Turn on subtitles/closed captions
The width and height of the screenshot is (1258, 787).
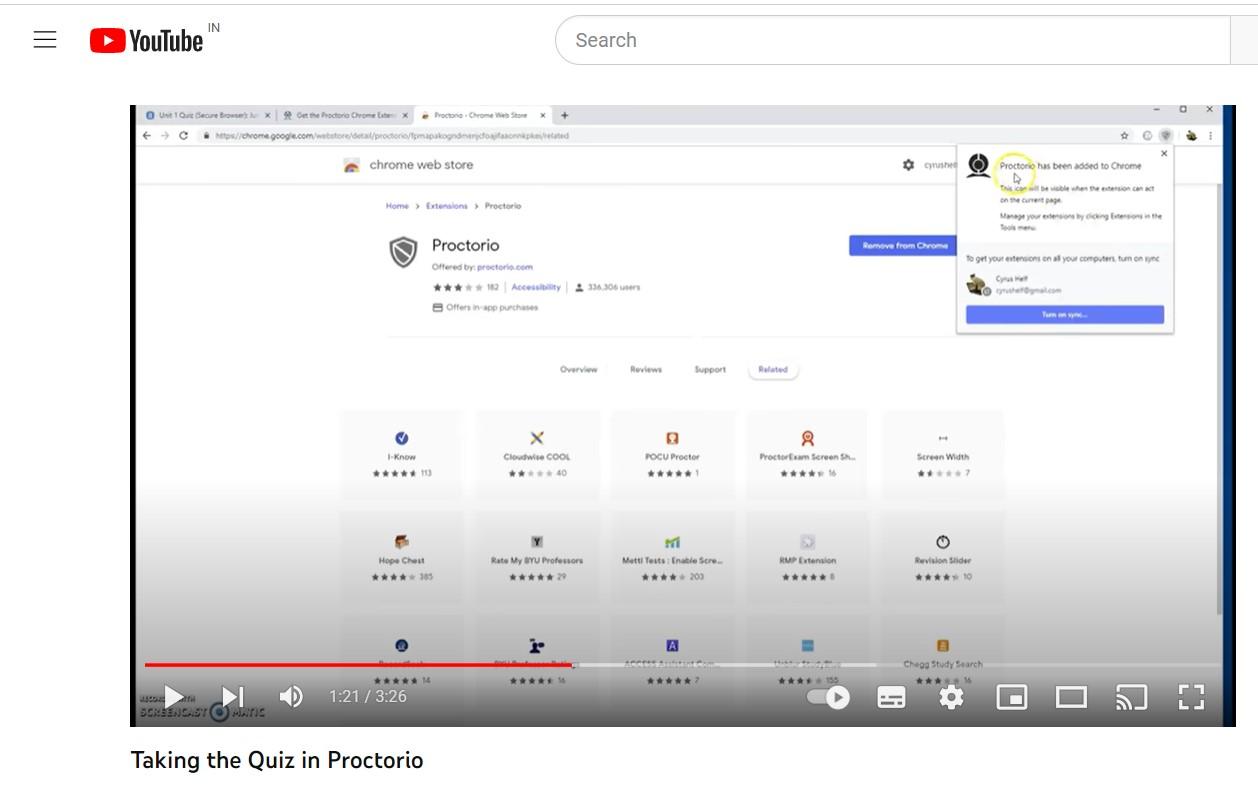click(x=891, y=697)
